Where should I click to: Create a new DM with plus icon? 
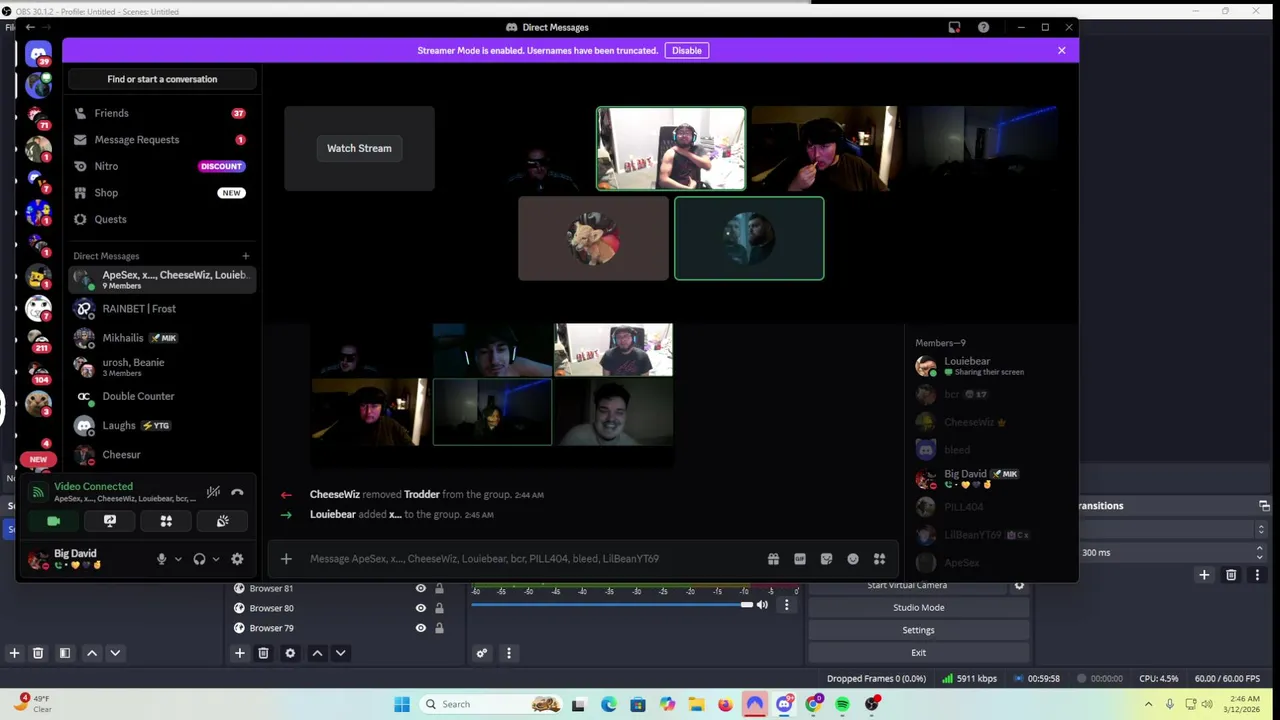246,256
